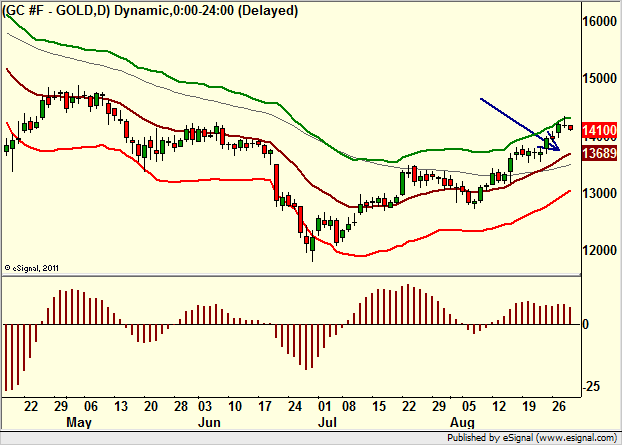Click the date label 03 above Jun
This screenshot has width=622, height=445.
pyautogui.click(x=205, y=406)
